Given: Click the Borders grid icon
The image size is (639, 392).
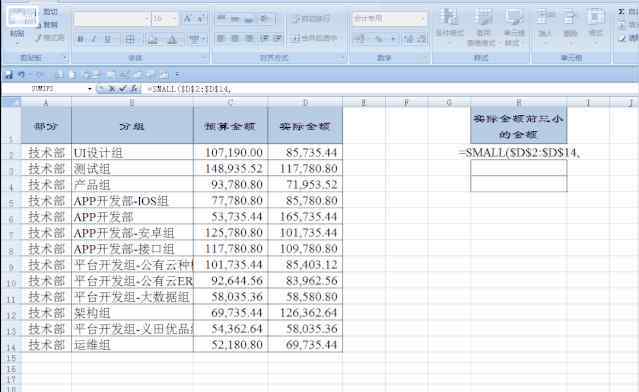Looking at the screenshot, I should [x=130, y=39].
